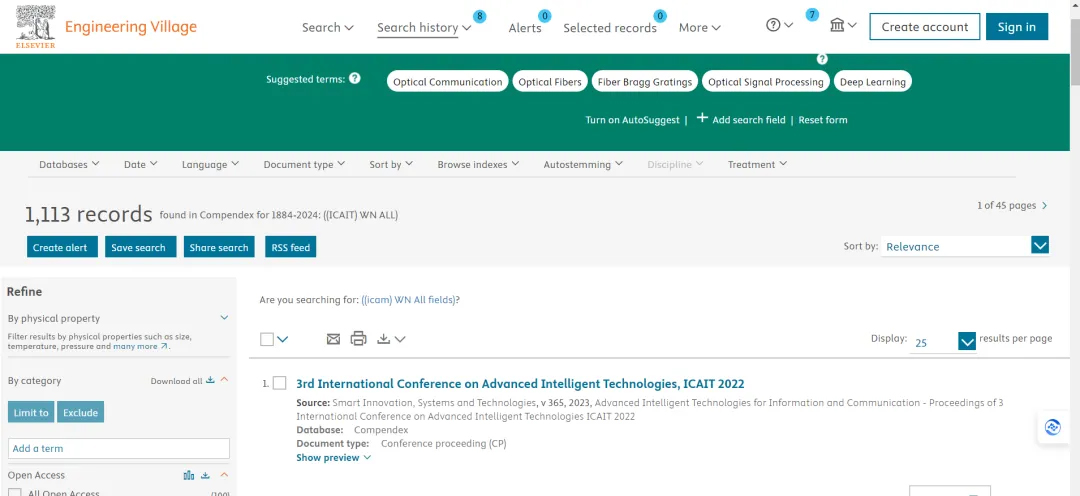Click the print results printer icon
1080x496 pixels.
click(x=358, y=339)
